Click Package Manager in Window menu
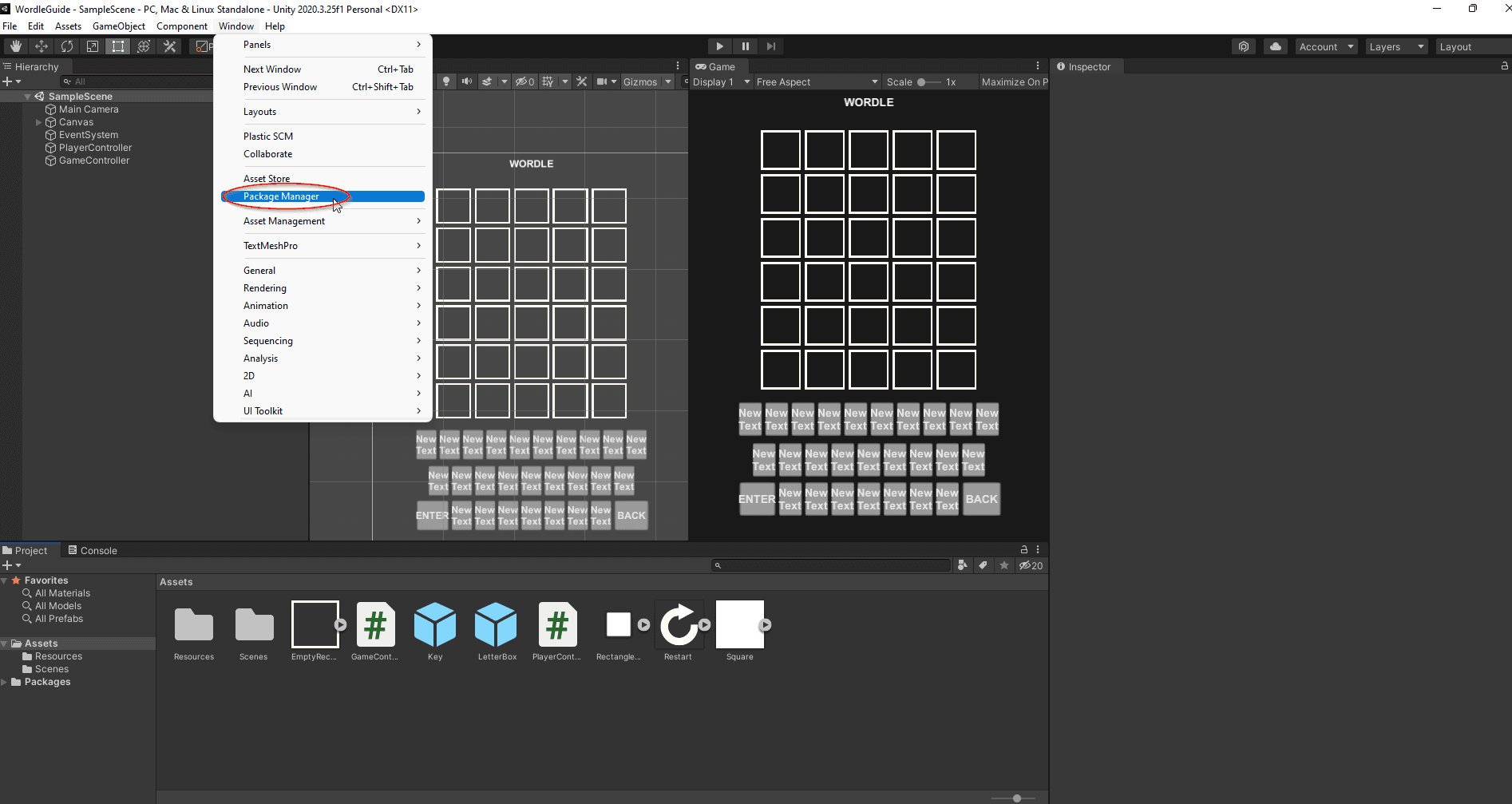1512x804 pixels. click(323, 196)
